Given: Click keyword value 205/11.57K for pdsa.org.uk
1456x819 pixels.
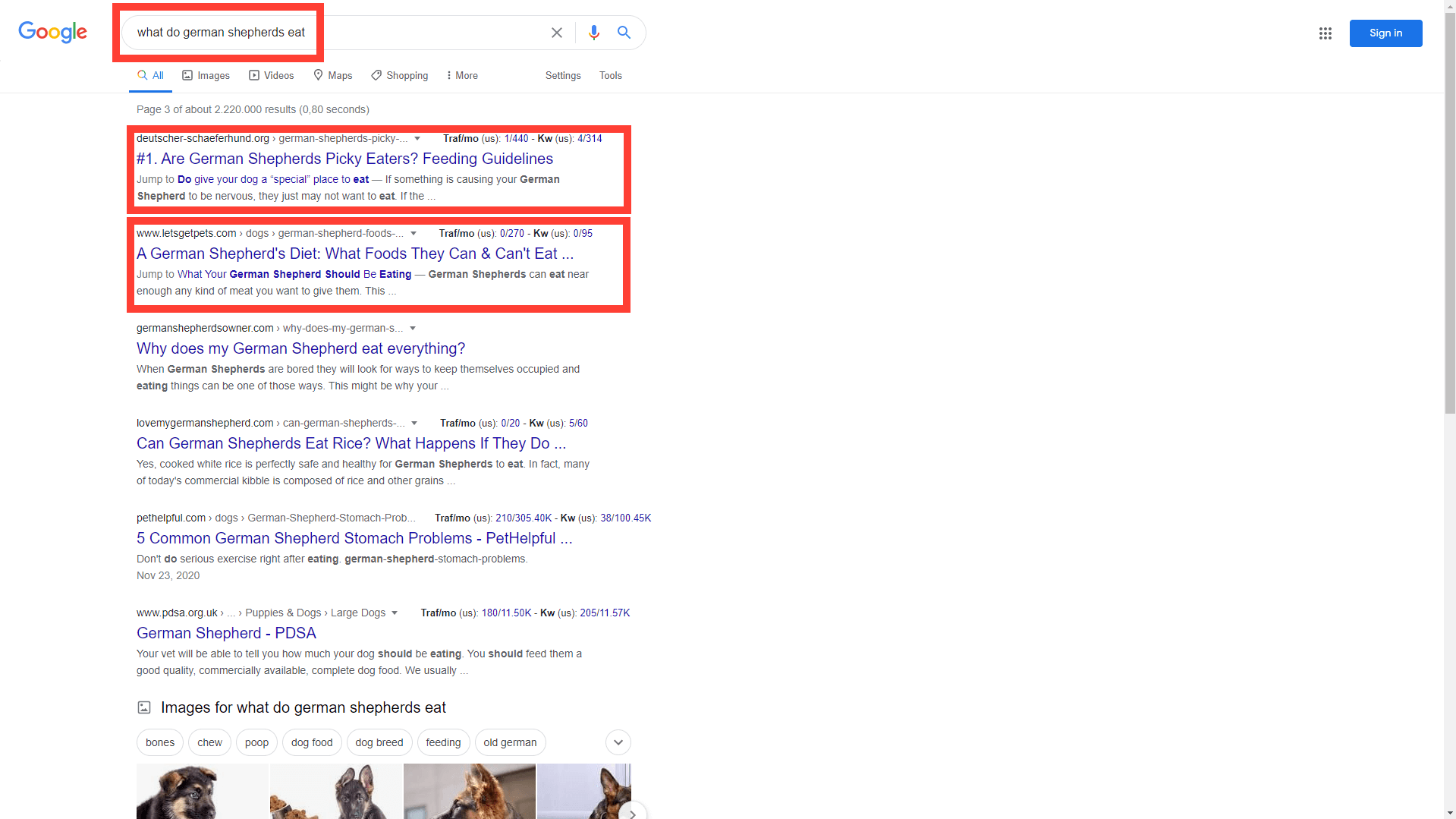Looking at the screenshot, I should tap(605, 613).
